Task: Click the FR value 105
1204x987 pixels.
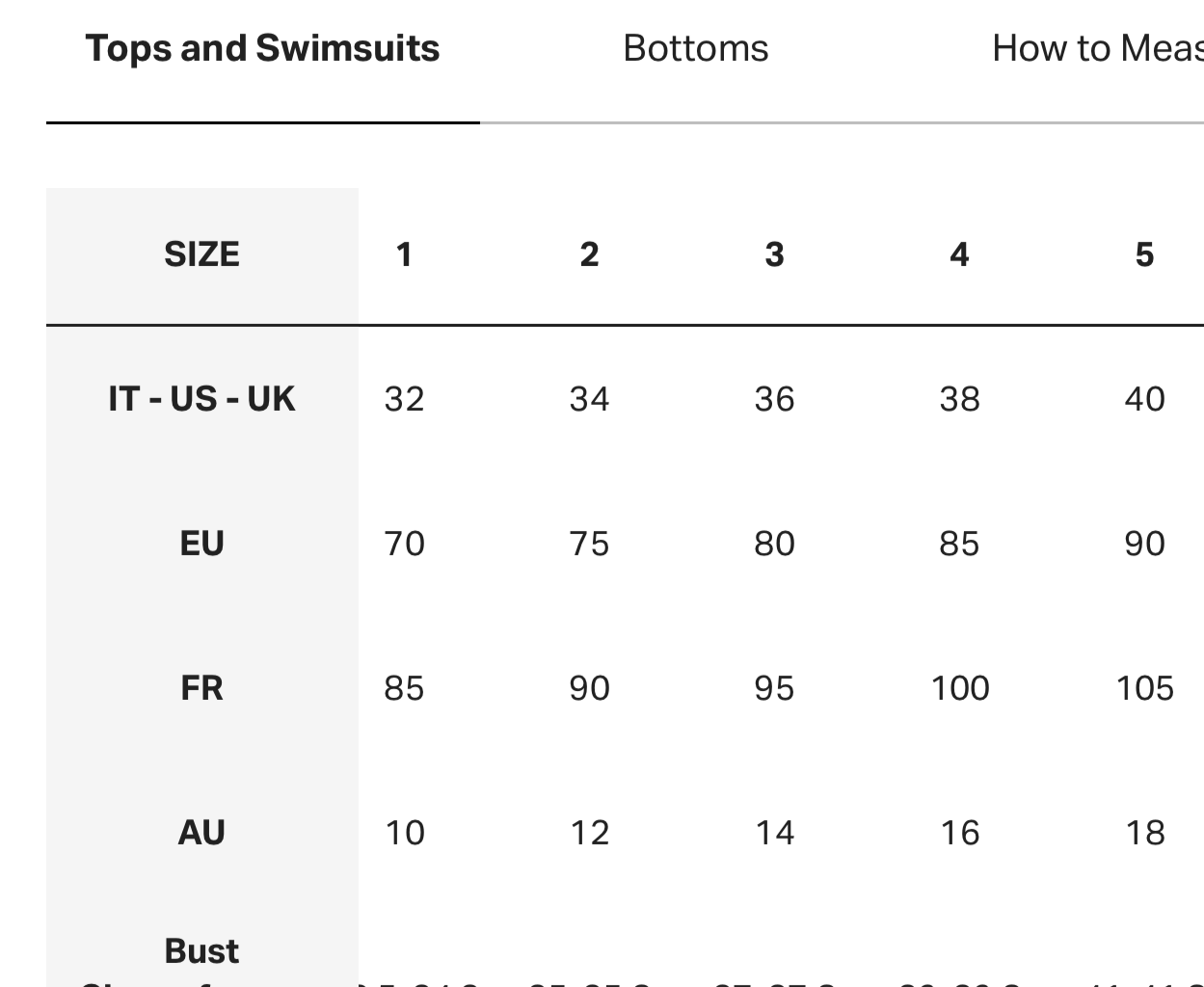Action: (1144, 688)
